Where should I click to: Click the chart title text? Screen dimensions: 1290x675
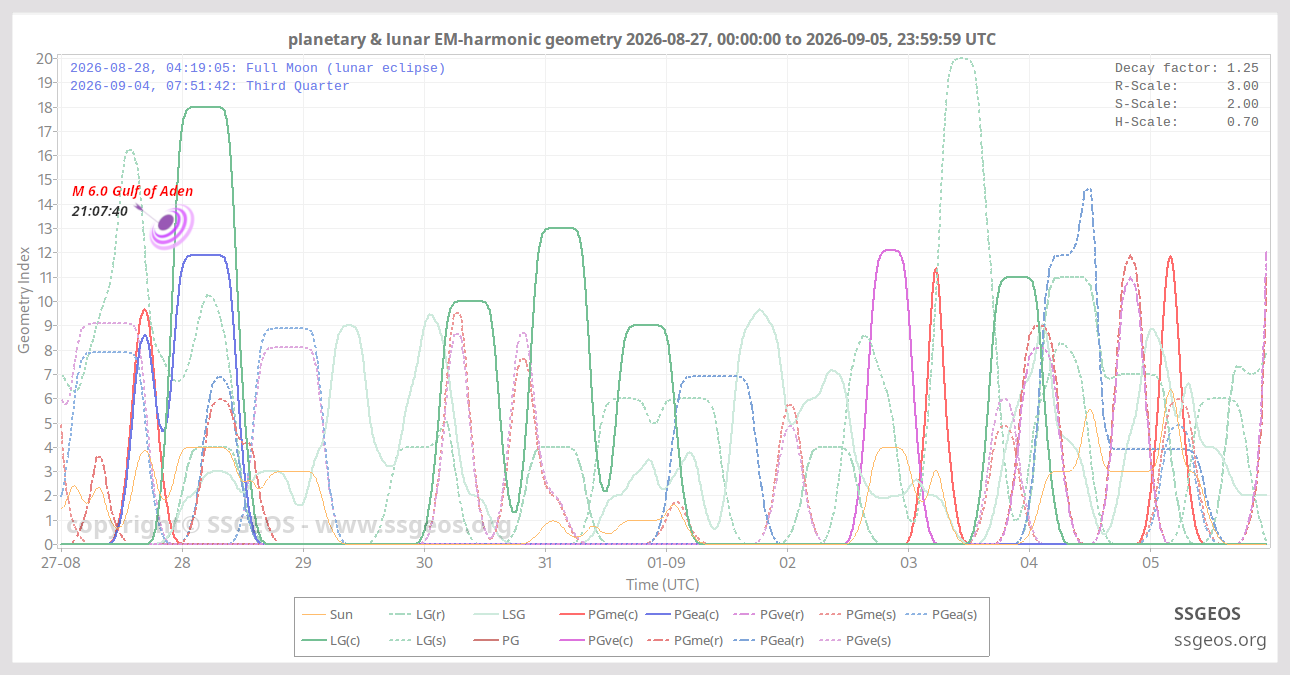coord(642,39)
